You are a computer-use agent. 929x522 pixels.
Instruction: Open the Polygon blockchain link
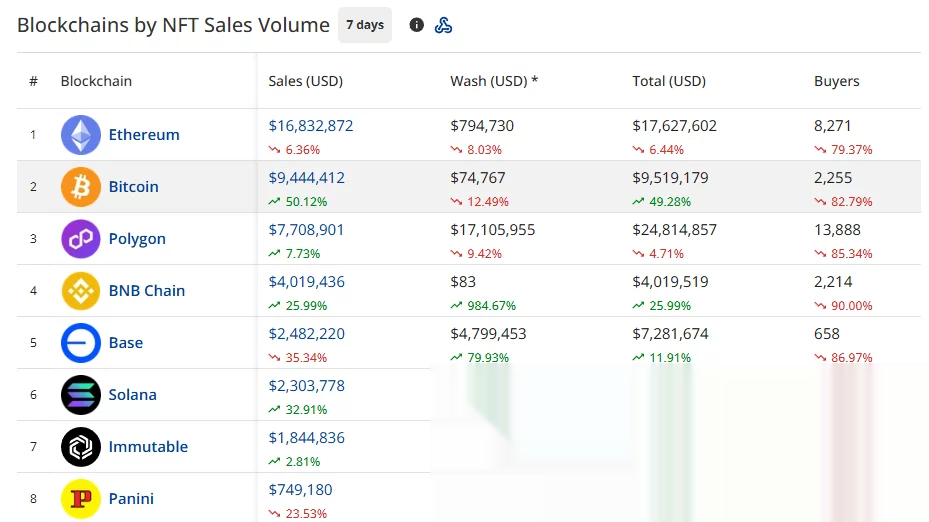(137, 239)
